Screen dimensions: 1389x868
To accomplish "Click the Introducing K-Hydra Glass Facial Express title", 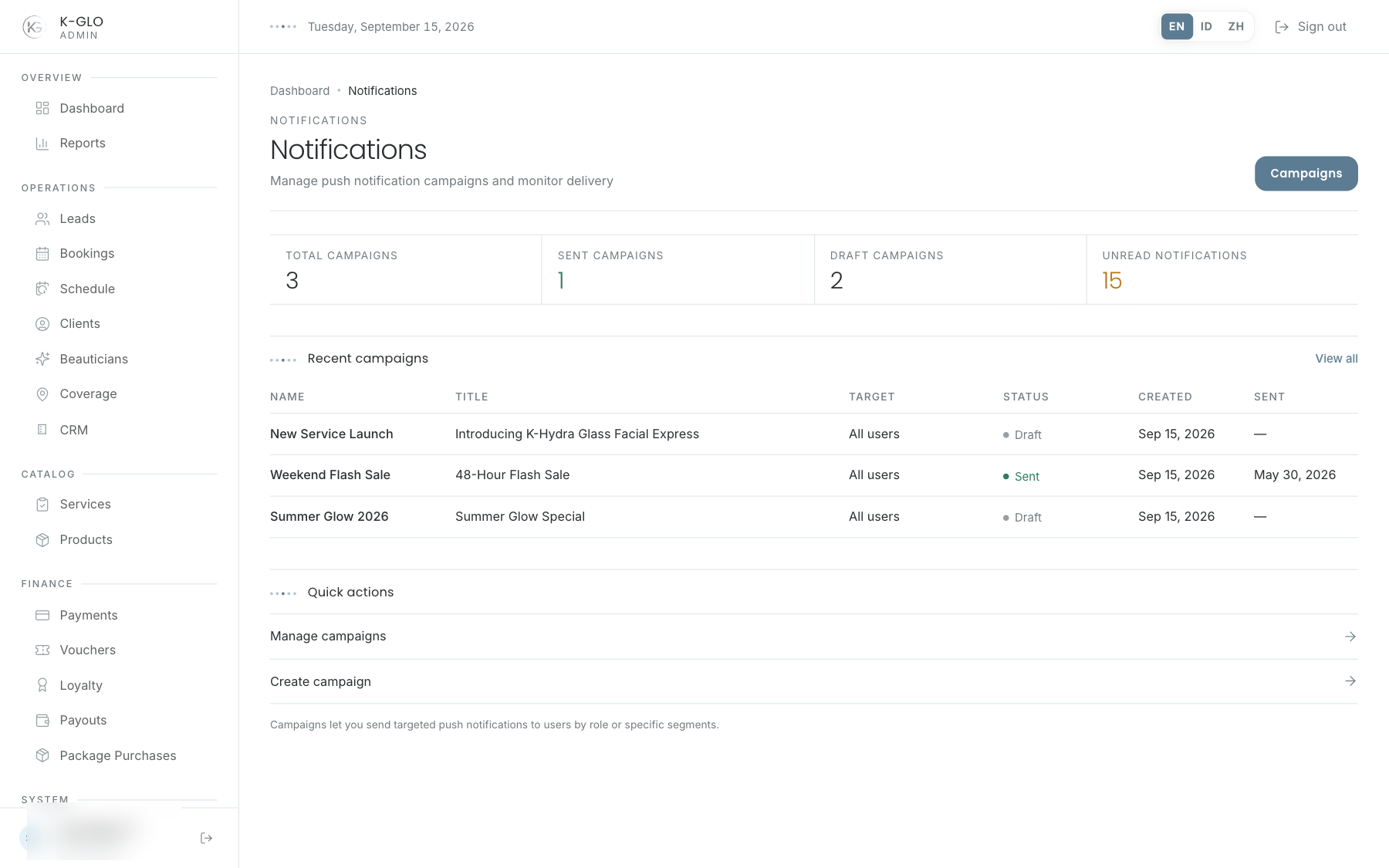I will click(577, 434).
